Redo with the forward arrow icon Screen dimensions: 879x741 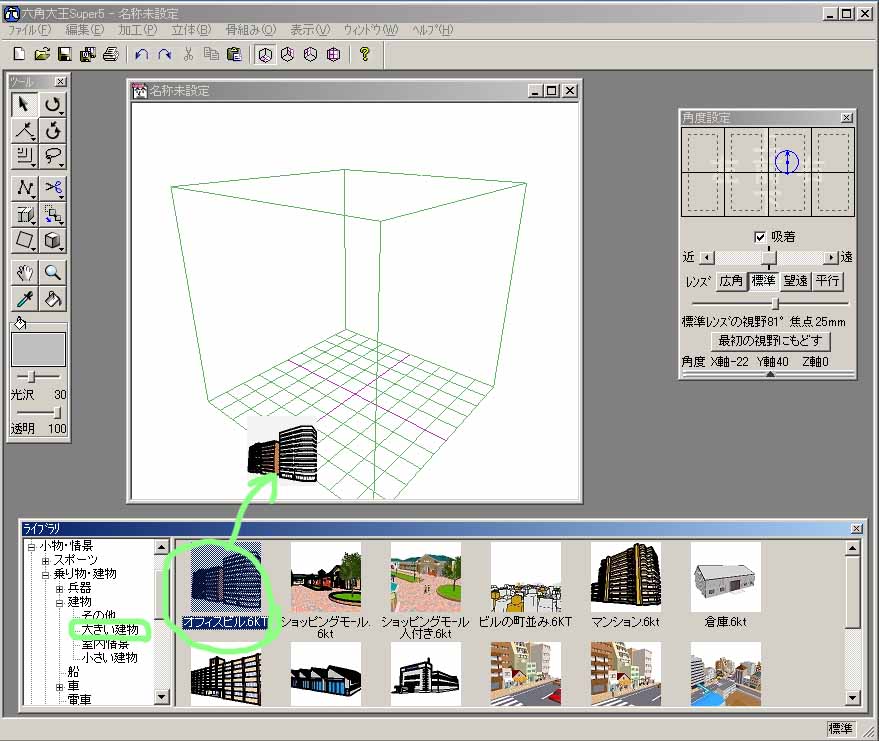164,54
